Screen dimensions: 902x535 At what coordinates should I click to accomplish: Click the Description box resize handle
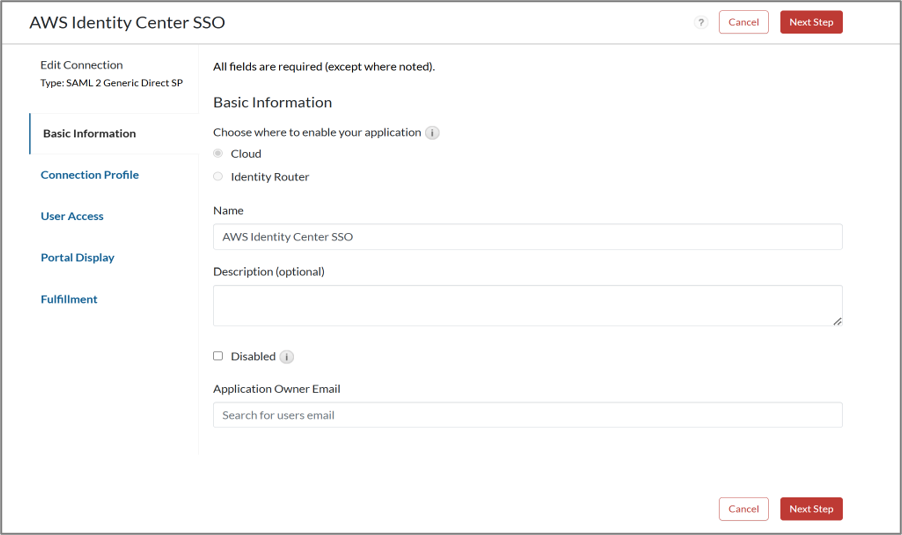tap(838, 321)
